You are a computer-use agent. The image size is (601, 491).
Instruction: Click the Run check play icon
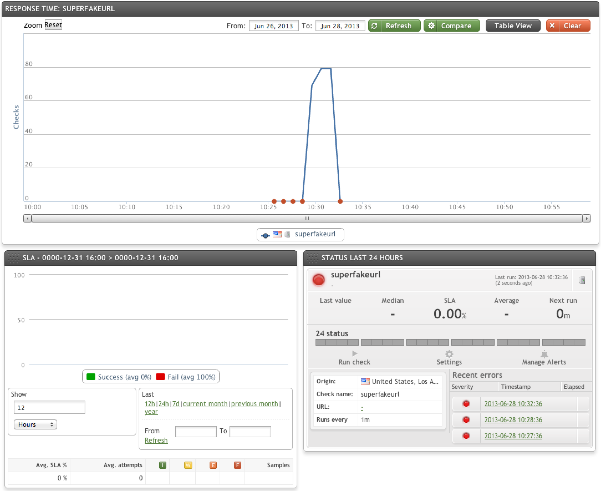tap(356, 353)
